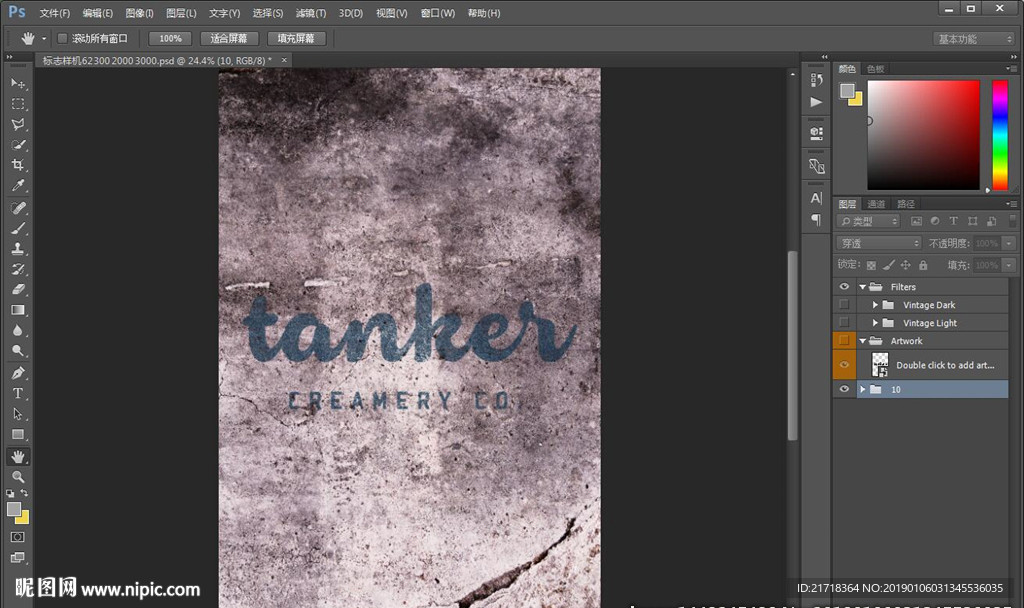The height and width of the screenshot is (608, 1024).
Task: Show the Vintage Light group
Action: click(844, 323)
